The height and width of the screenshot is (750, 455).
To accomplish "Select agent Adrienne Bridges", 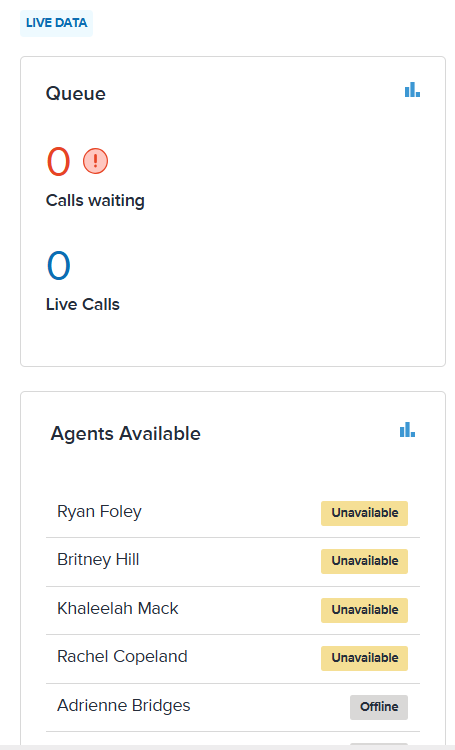I will [123, 706].
